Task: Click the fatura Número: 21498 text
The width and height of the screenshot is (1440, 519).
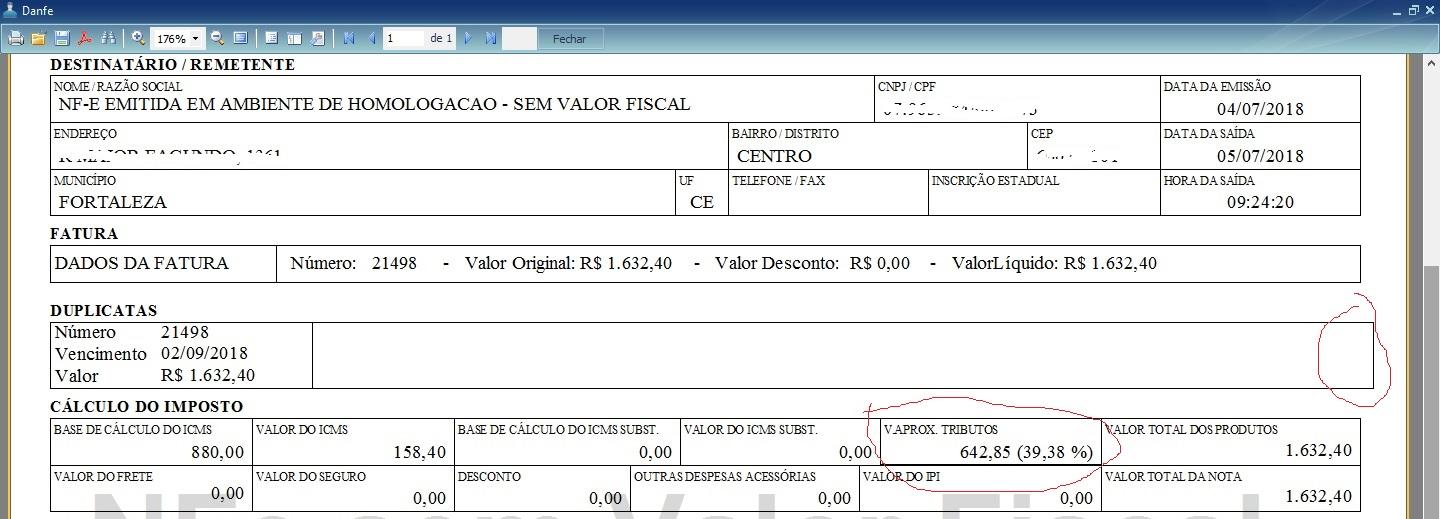Action: (353, 264)
